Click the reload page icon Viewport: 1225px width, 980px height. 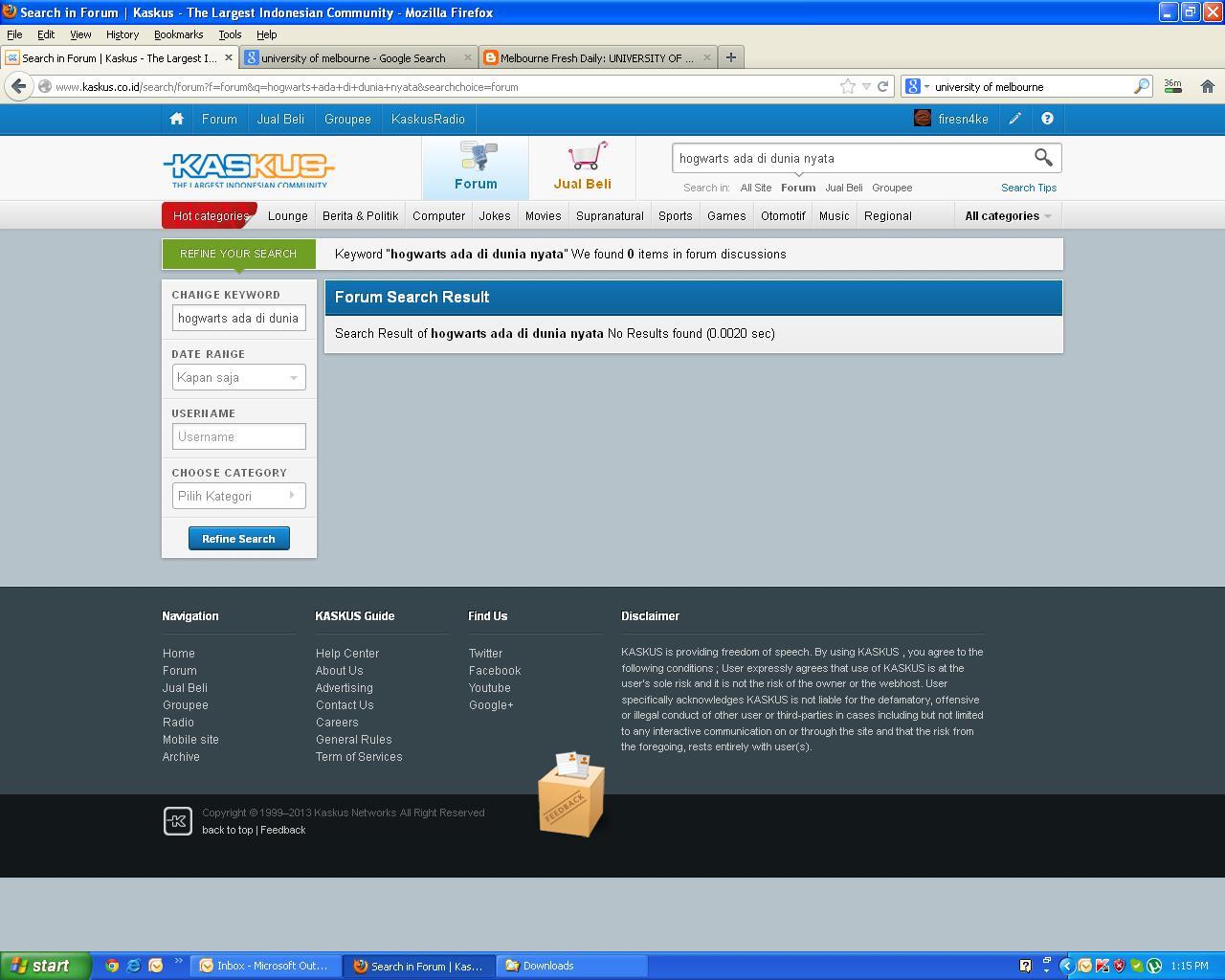(883, 86)
